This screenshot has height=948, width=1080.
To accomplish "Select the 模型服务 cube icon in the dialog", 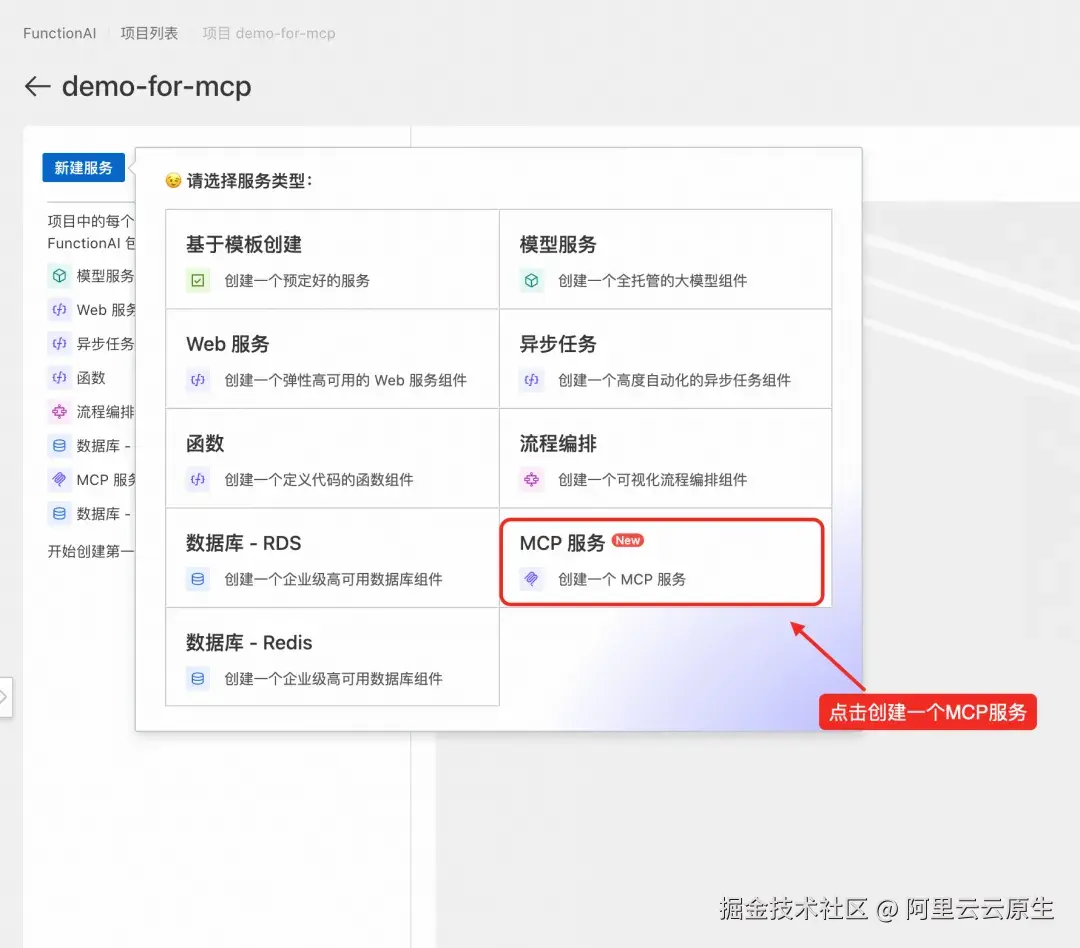I will click(531, 280).
